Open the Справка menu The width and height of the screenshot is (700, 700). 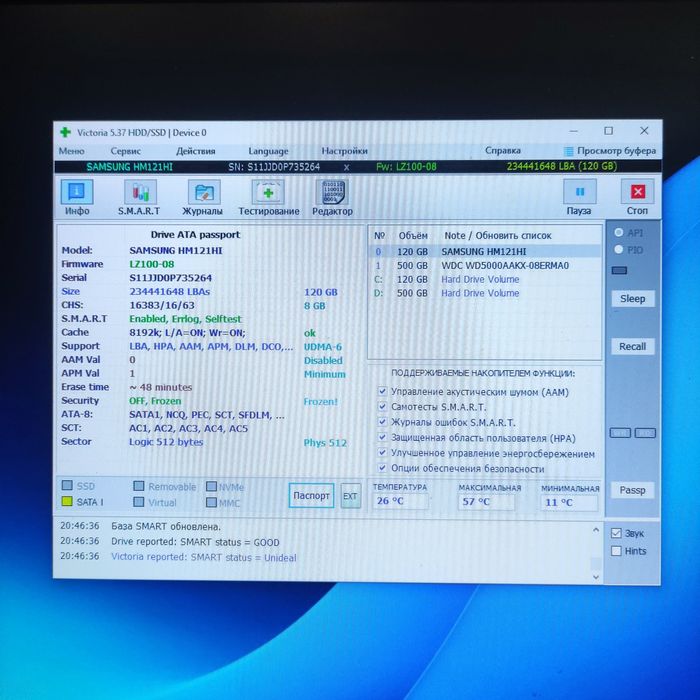coord(503,150)
